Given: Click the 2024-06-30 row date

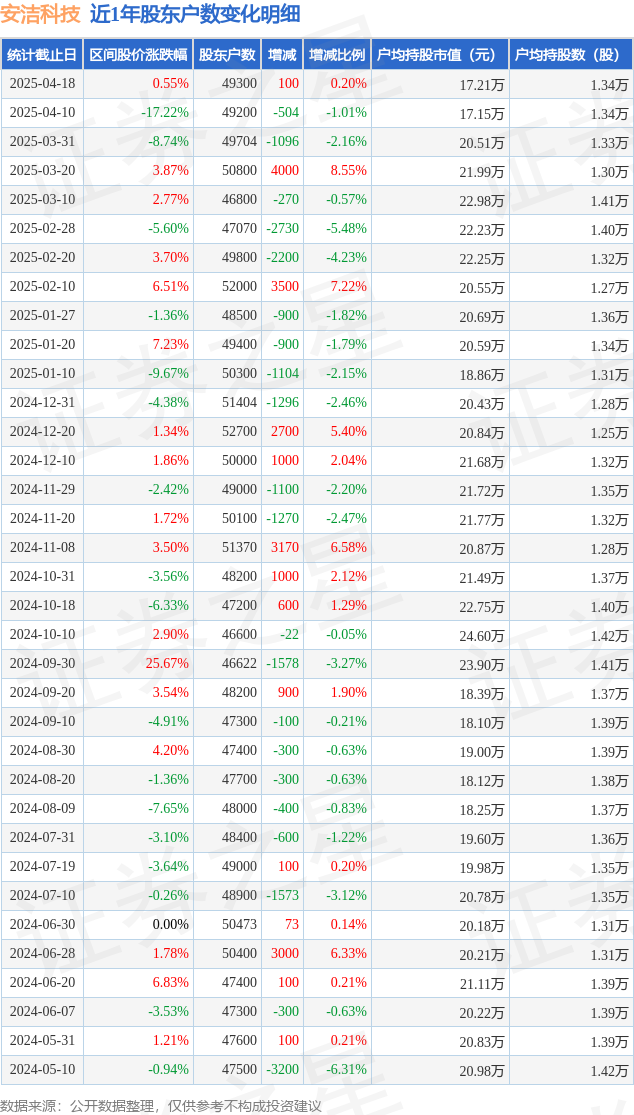Looking at the screenshot, I should (x=42, y=924).
